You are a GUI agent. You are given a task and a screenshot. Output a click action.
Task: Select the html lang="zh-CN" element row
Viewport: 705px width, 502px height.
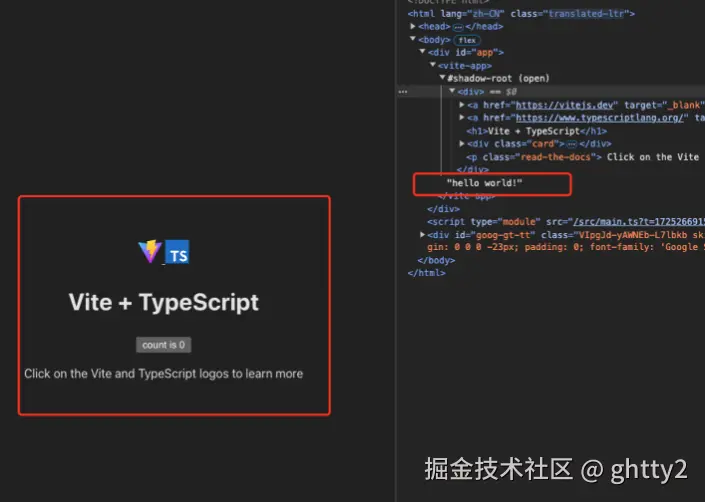(x=521, y=13)
